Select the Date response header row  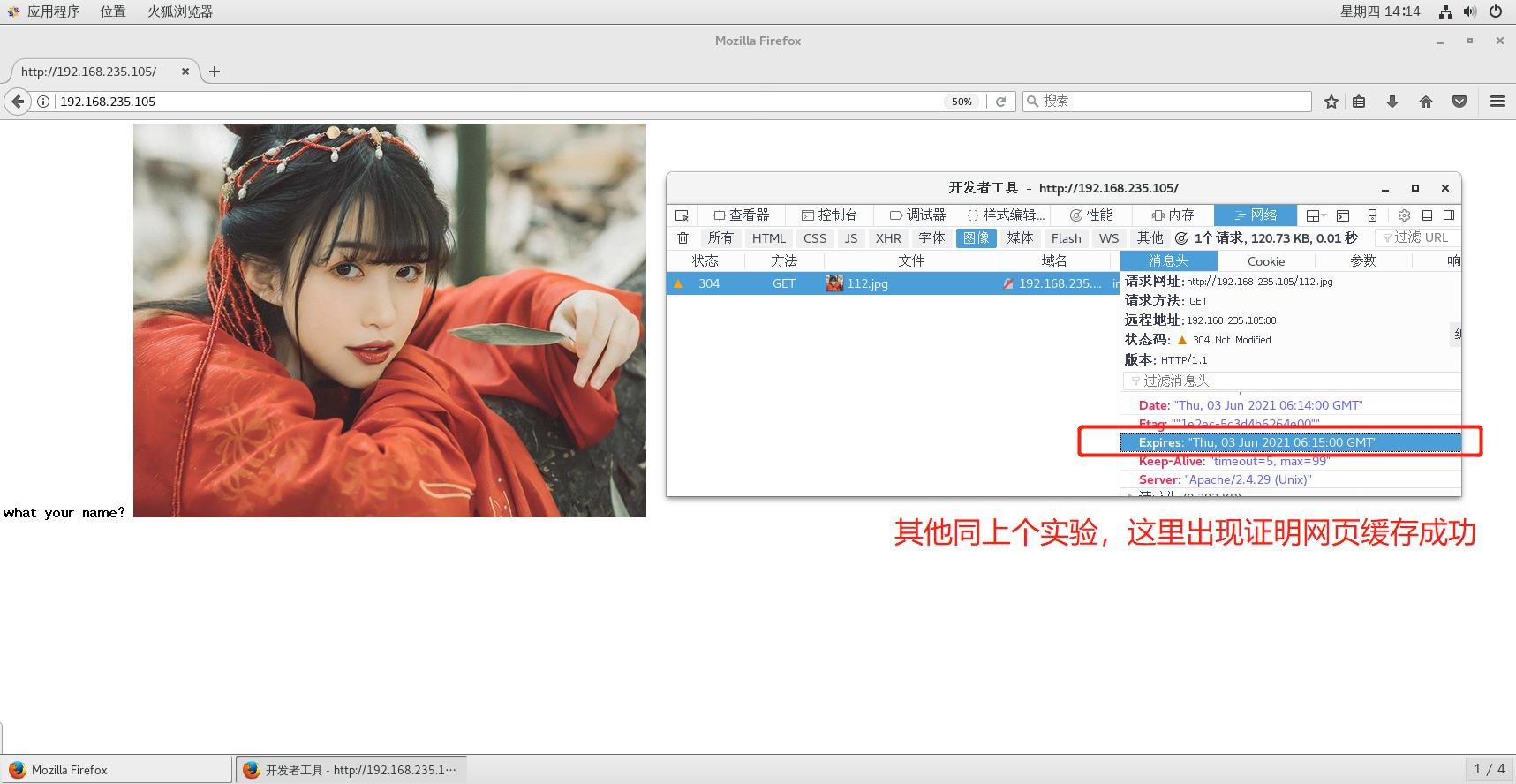pos(1290,405)
